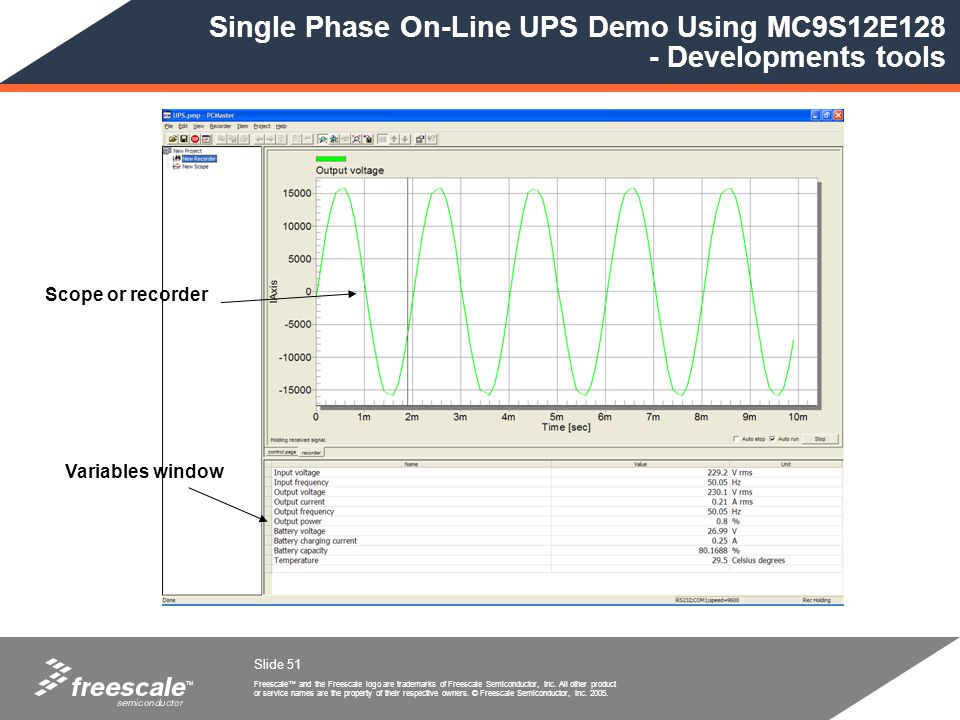Click the grayed forward arrow toolbar icon

(271, 139)
